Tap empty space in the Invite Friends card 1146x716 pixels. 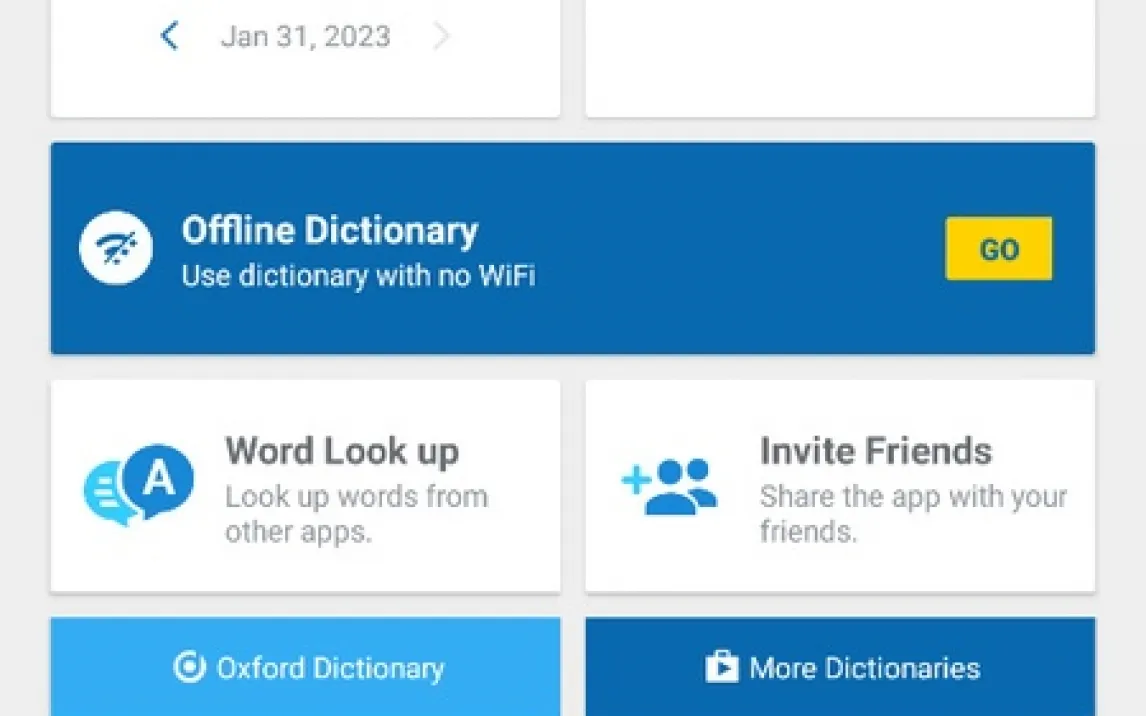(840, 568)
